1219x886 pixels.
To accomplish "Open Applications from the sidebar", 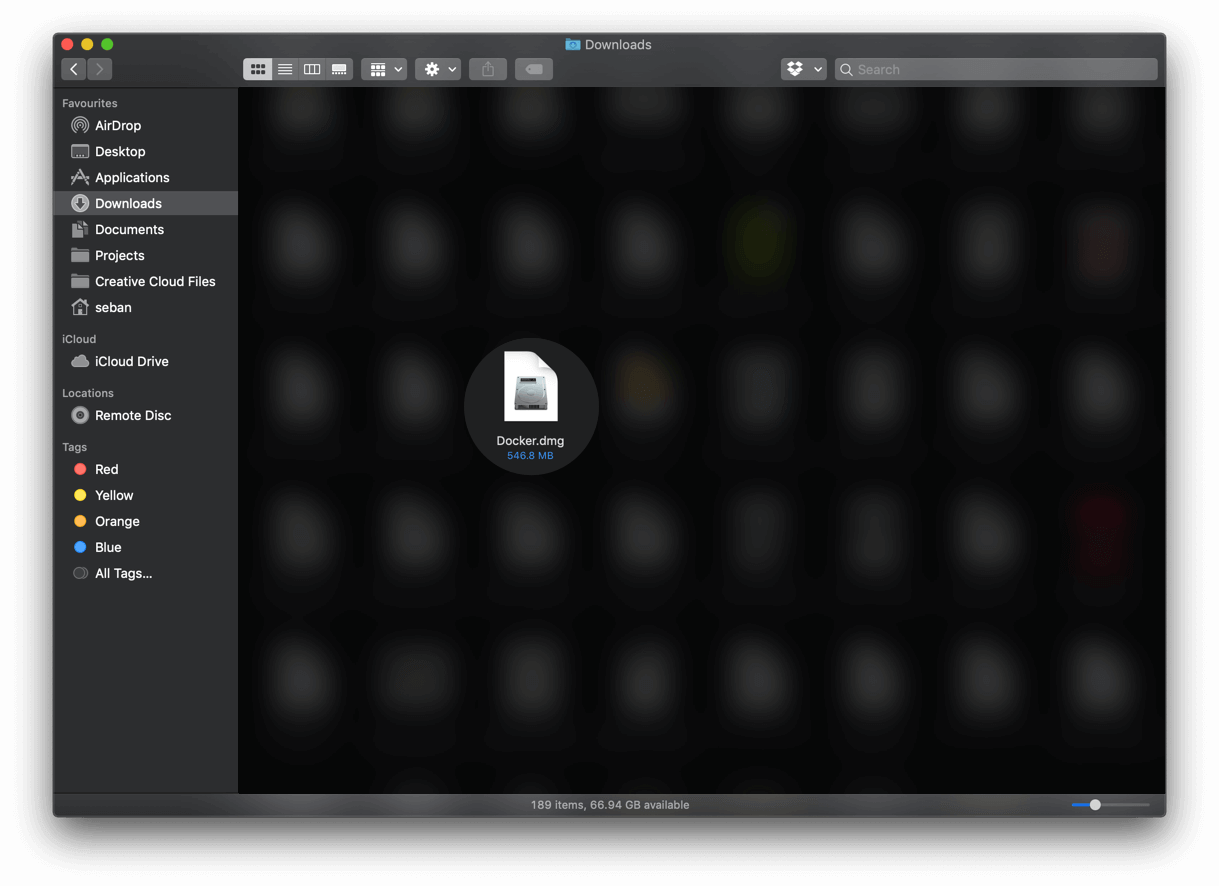I will tap(145, 177).
